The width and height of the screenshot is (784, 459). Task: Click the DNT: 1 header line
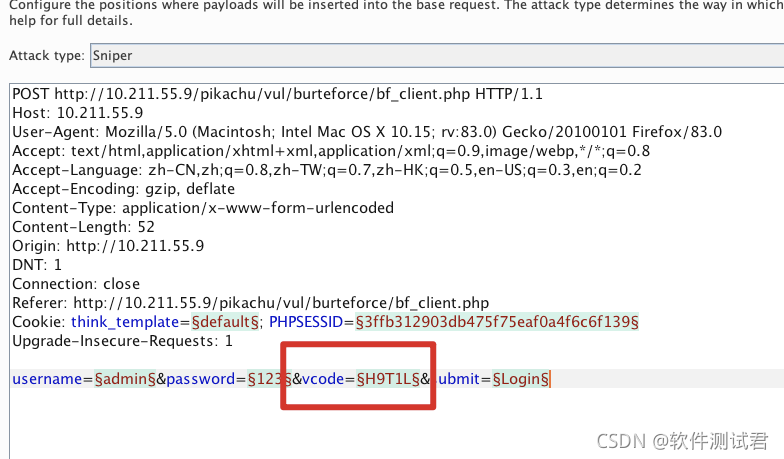[37, 265]
